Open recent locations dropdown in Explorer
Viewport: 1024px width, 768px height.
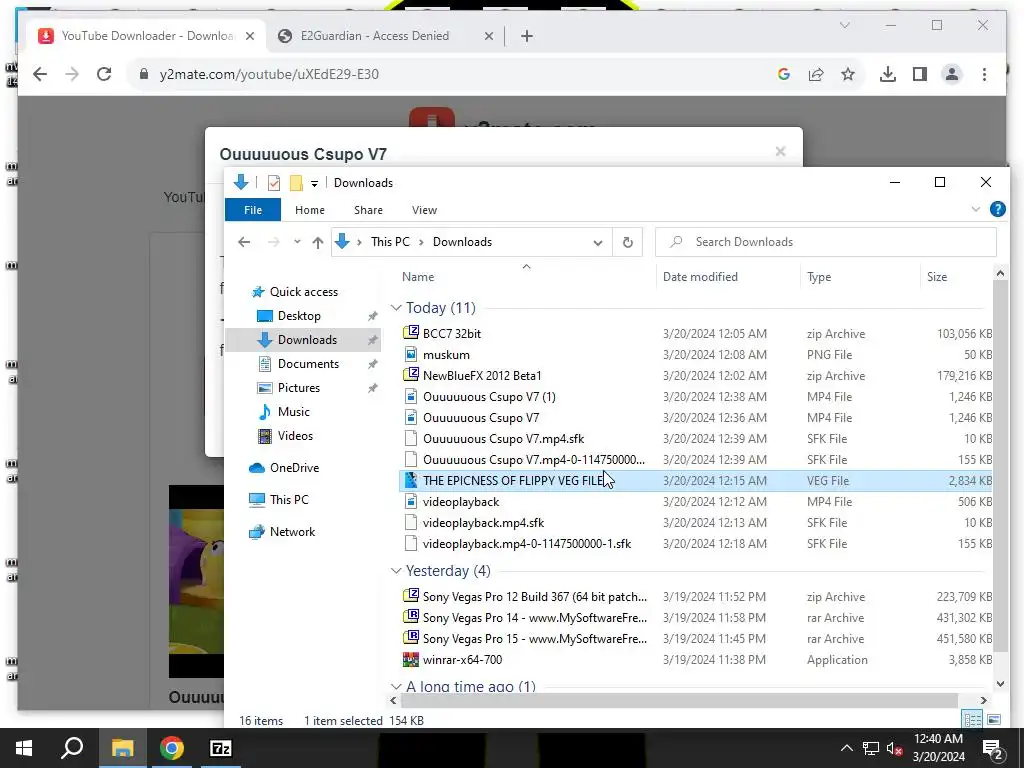pyautogui.click(x=297, y=242)
